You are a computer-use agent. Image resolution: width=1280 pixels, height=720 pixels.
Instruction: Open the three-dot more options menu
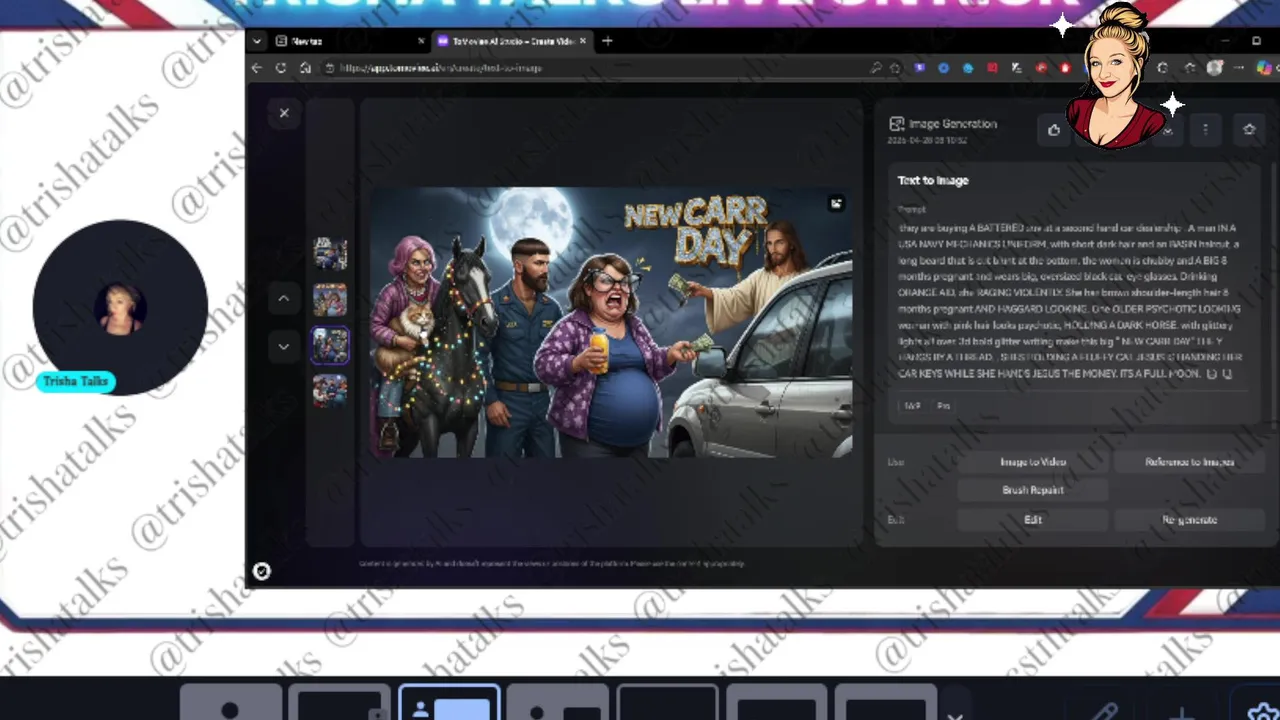point(1205,130)
